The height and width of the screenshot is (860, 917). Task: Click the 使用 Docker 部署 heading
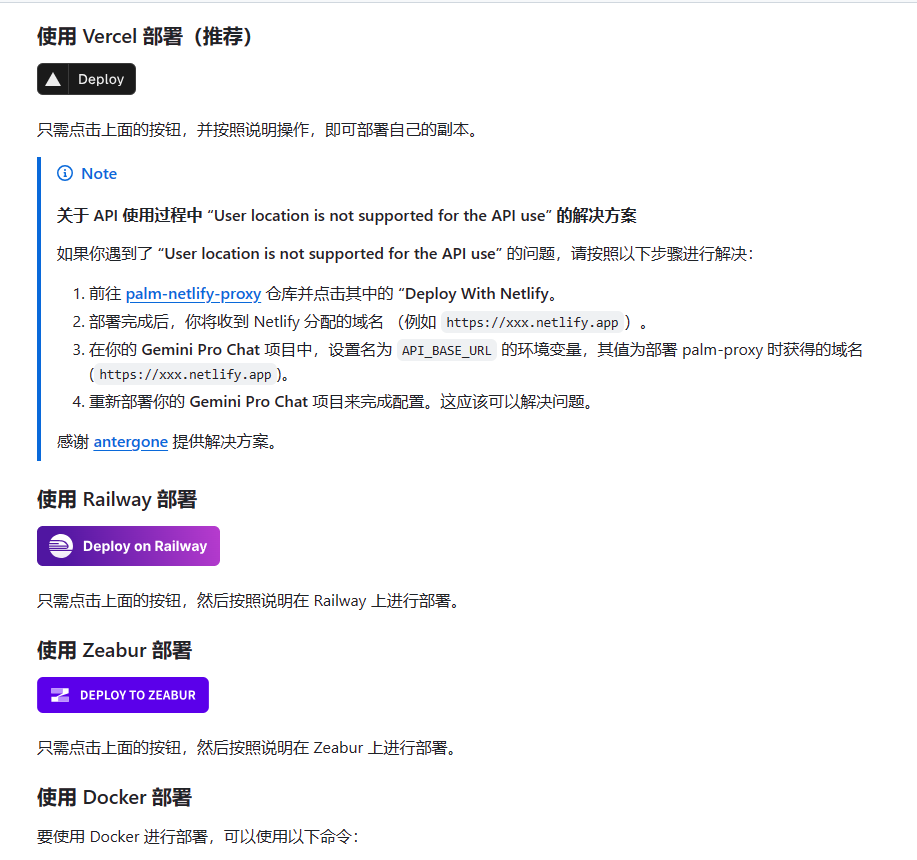tap(115, 797)
